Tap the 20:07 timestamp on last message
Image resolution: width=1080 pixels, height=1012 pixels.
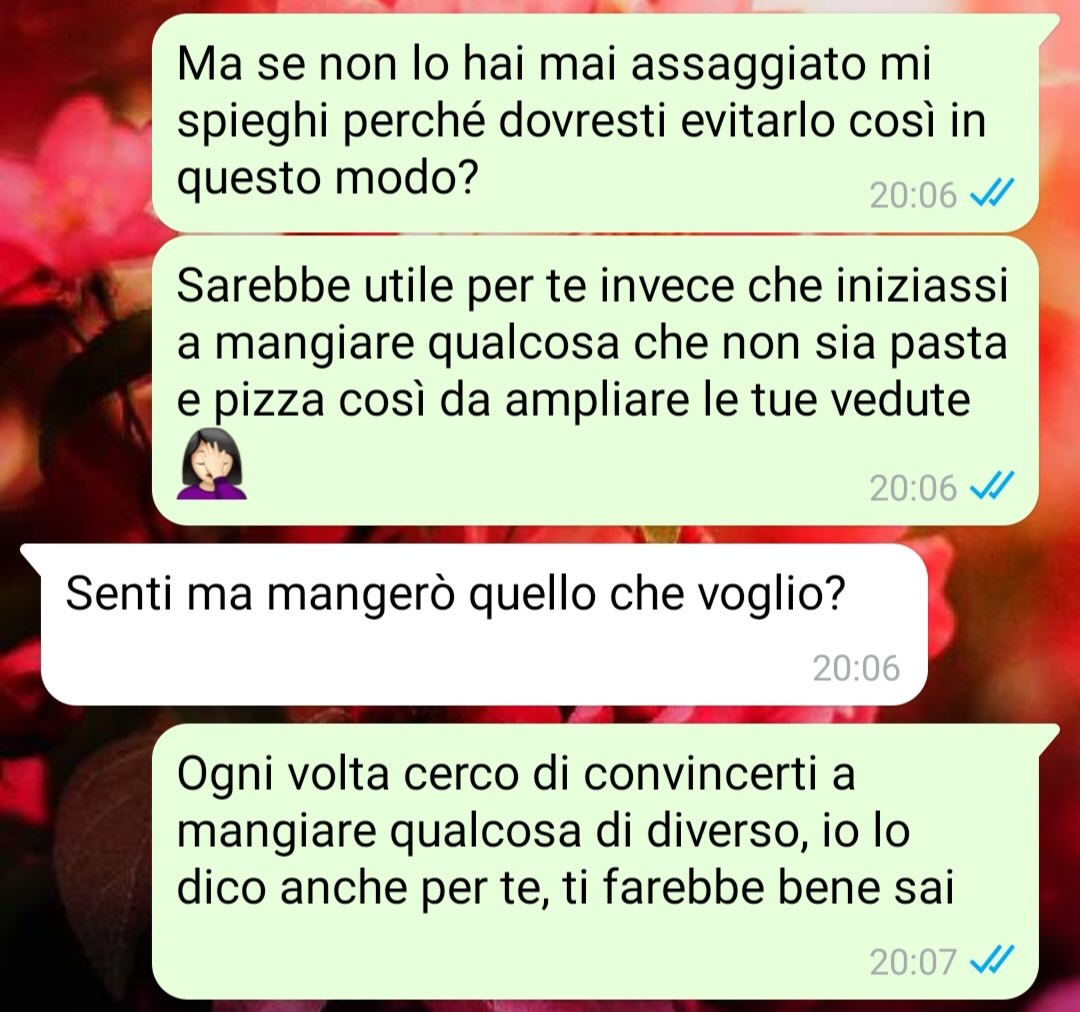913,961
